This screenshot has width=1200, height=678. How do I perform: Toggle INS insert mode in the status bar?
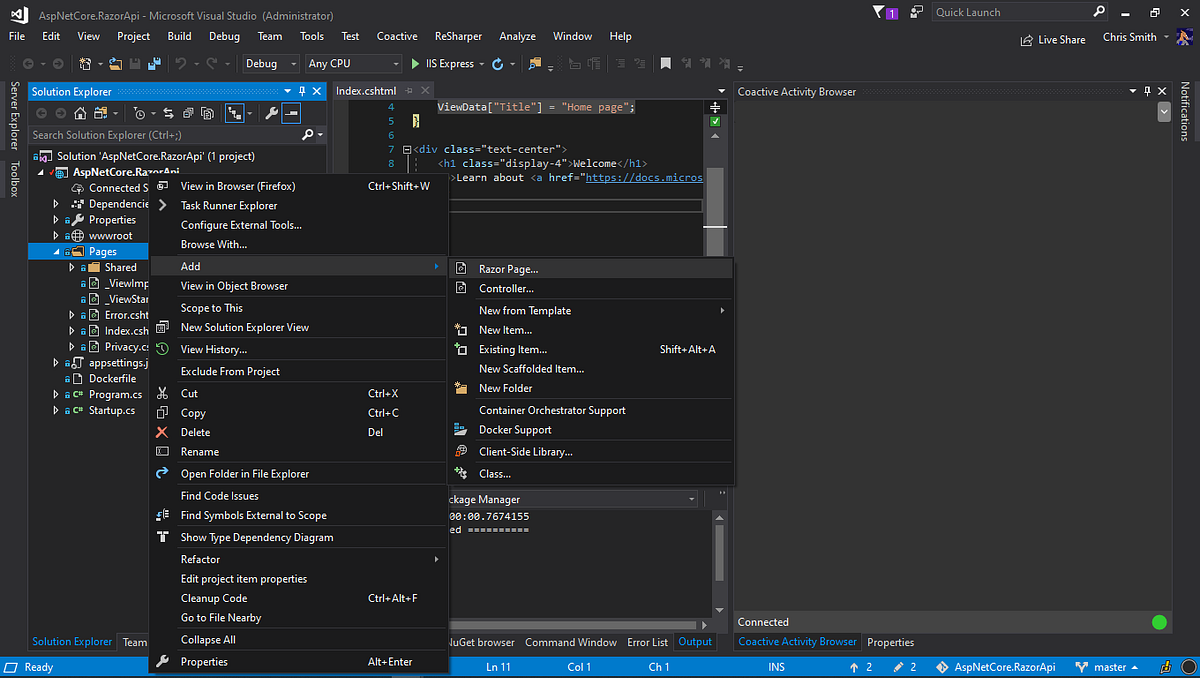(776, 666)
